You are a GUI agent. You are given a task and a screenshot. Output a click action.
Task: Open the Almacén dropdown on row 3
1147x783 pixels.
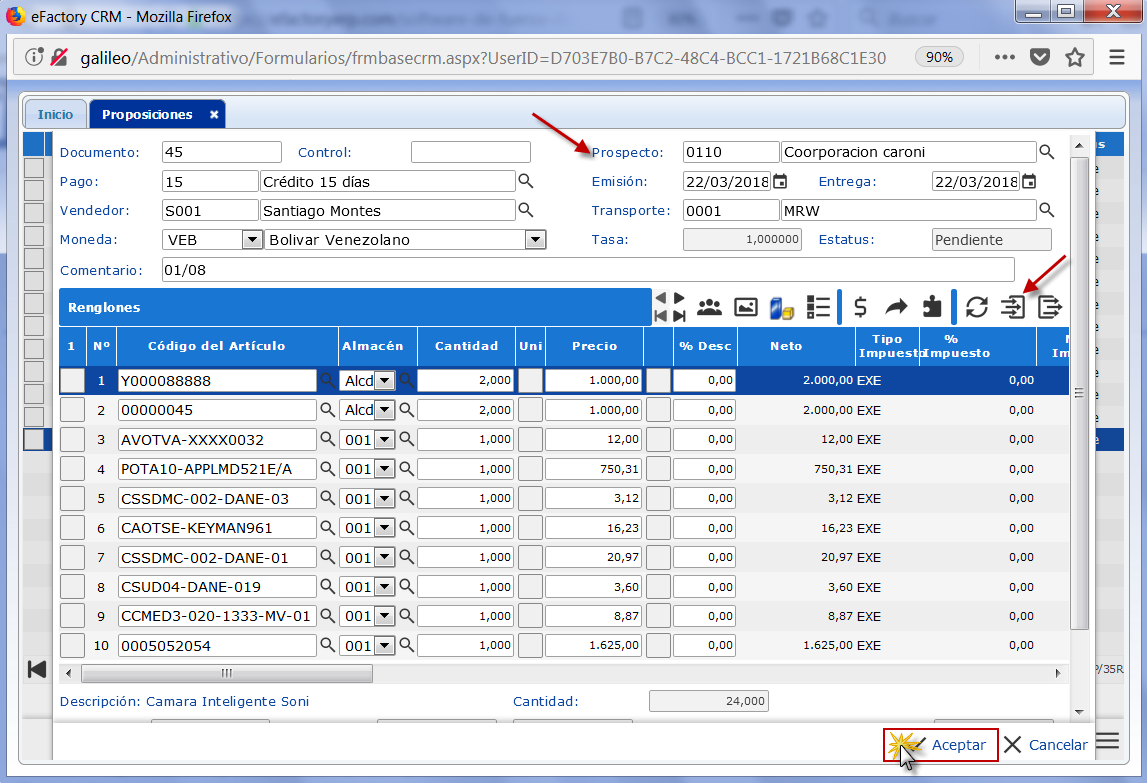384,440
